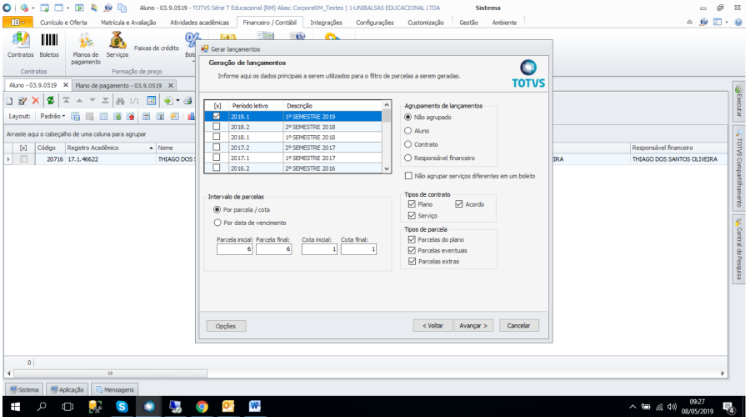Click the Boletos barcode icon
Image resolution: width=747 pixels, height=417 pixels.
(x=49, y=41)
